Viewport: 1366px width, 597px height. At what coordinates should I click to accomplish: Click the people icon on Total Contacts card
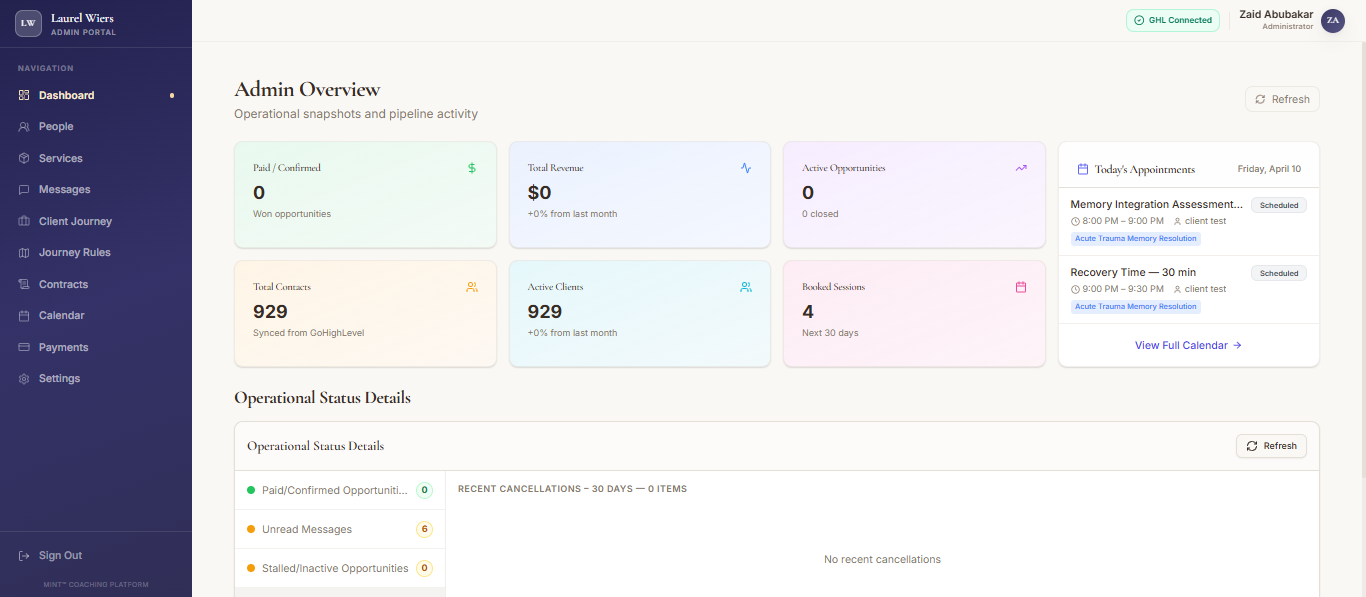pyautogui.click(x=472, y=287)
